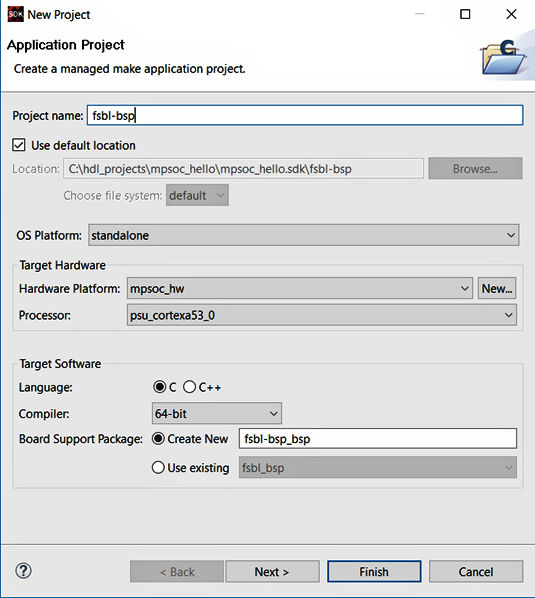Click the Target Software group label

[60, 364]
